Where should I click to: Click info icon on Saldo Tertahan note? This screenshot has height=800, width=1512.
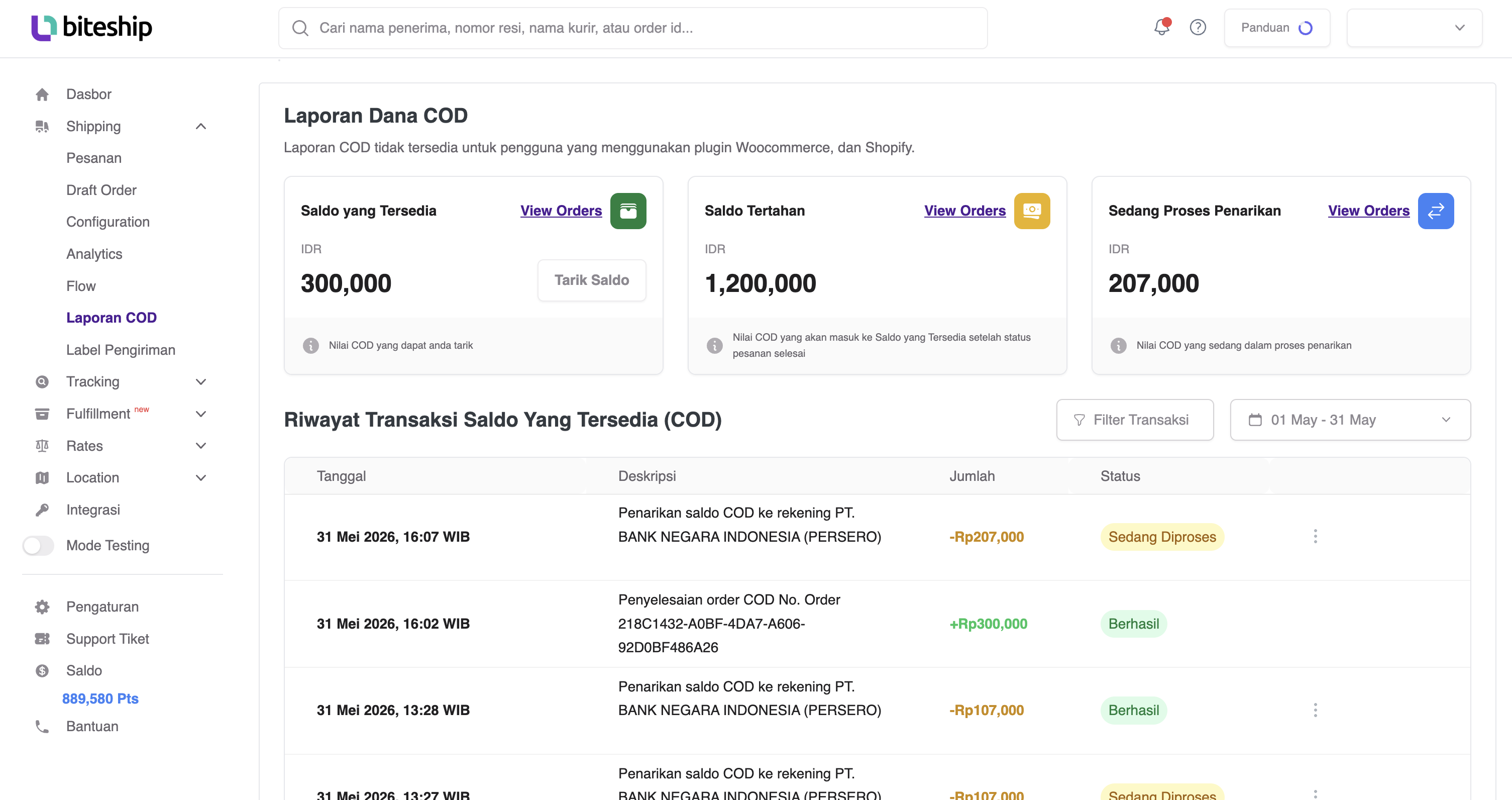[714, 345]
